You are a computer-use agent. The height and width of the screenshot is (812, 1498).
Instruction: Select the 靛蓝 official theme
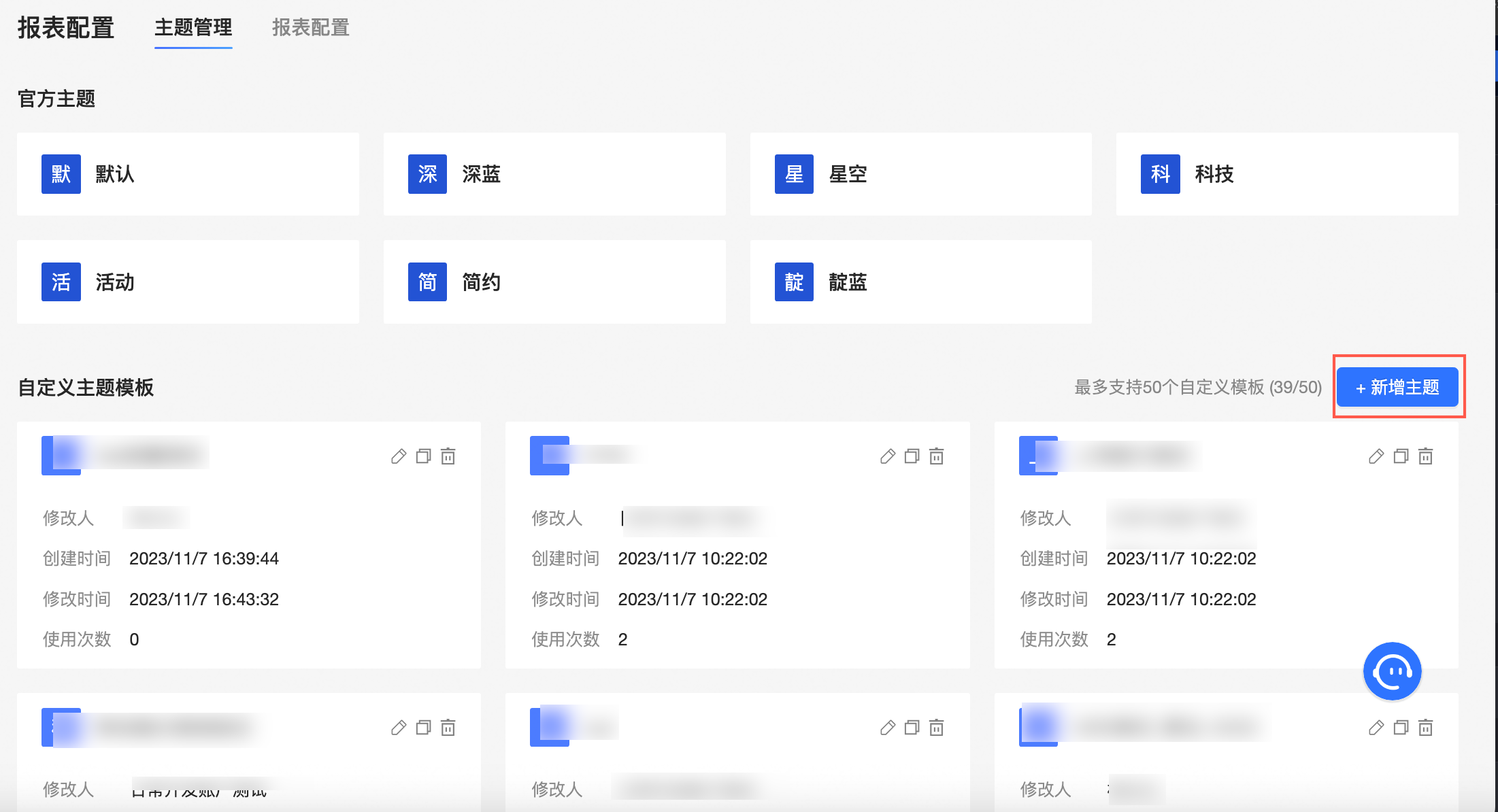coord(920,282)
